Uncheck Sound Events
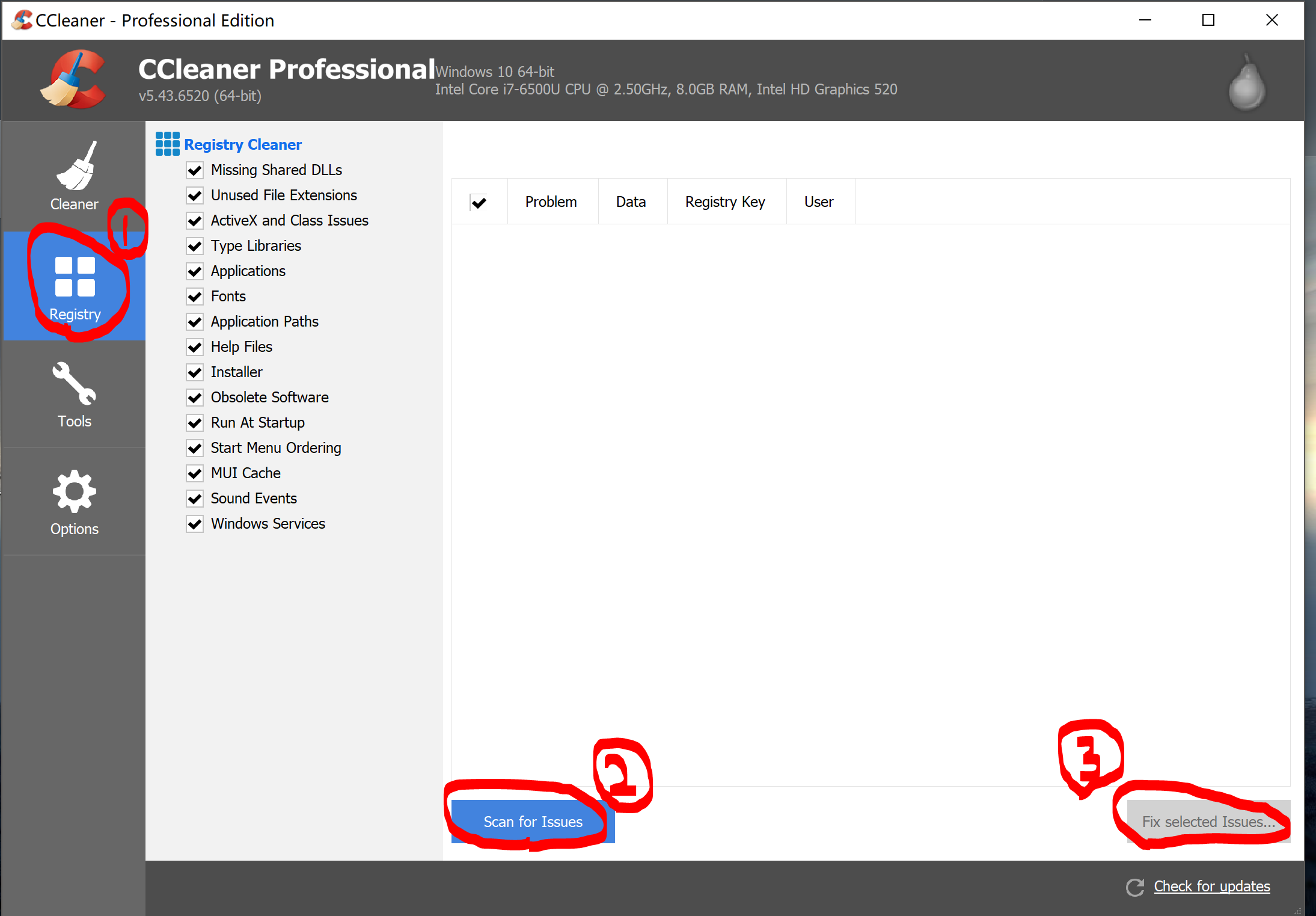The height and width of the screenshot is (916, 1316). [195, 499]
